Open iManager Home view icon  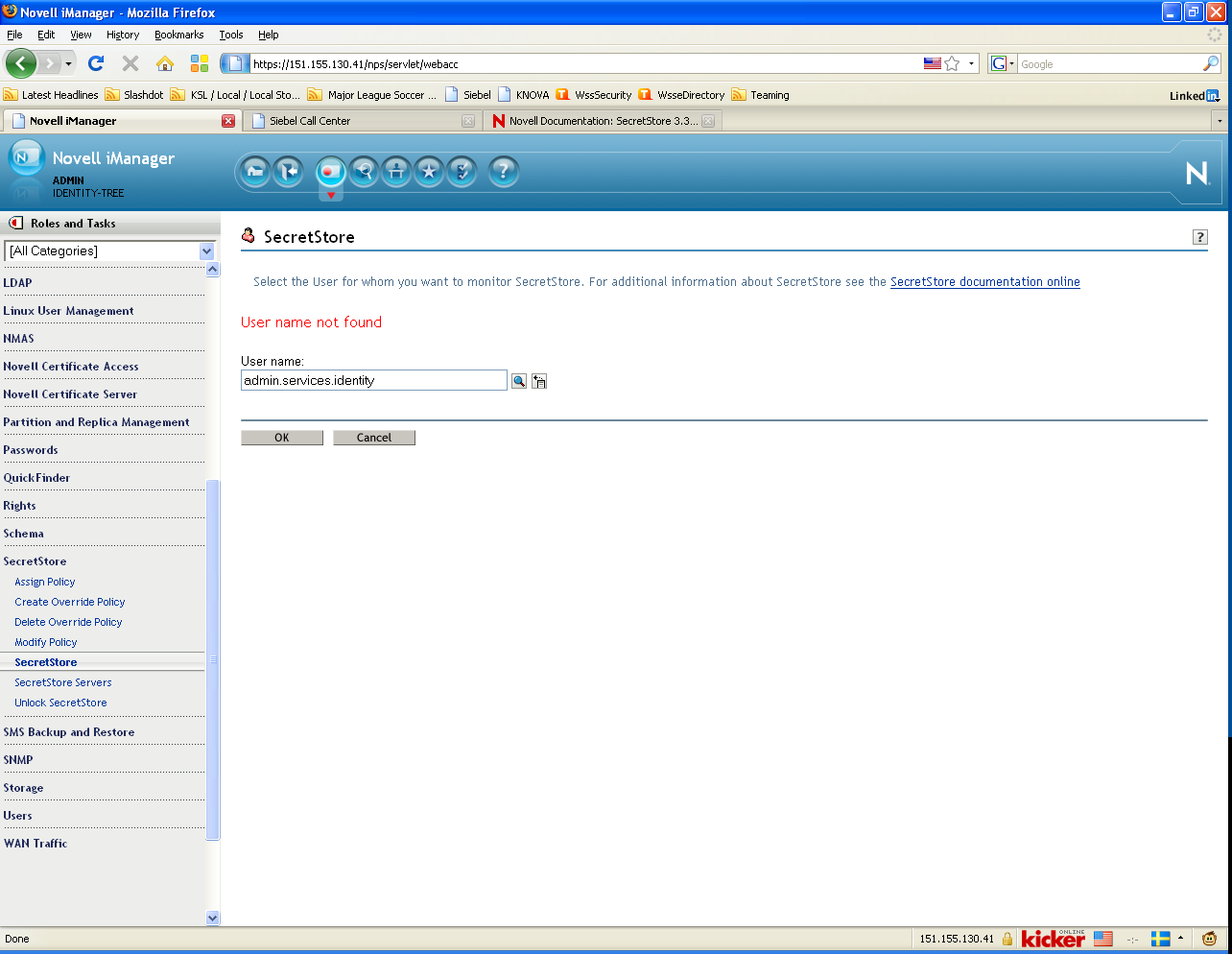click(x=255, y=172)
